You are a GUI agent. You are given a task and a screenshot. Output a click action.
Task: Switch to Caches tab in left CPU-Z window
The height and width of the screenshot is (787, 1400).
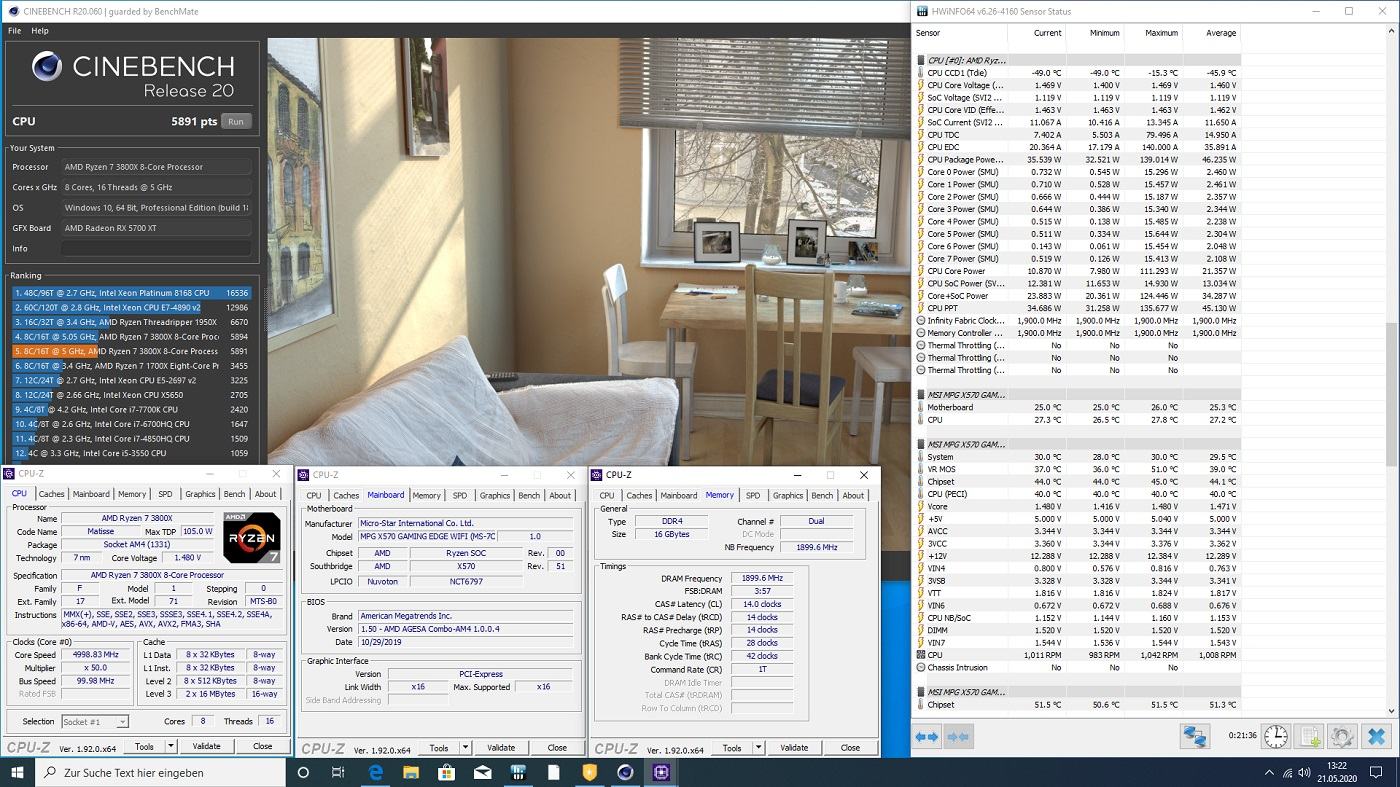pyautogui.click(x=51, y=494)
